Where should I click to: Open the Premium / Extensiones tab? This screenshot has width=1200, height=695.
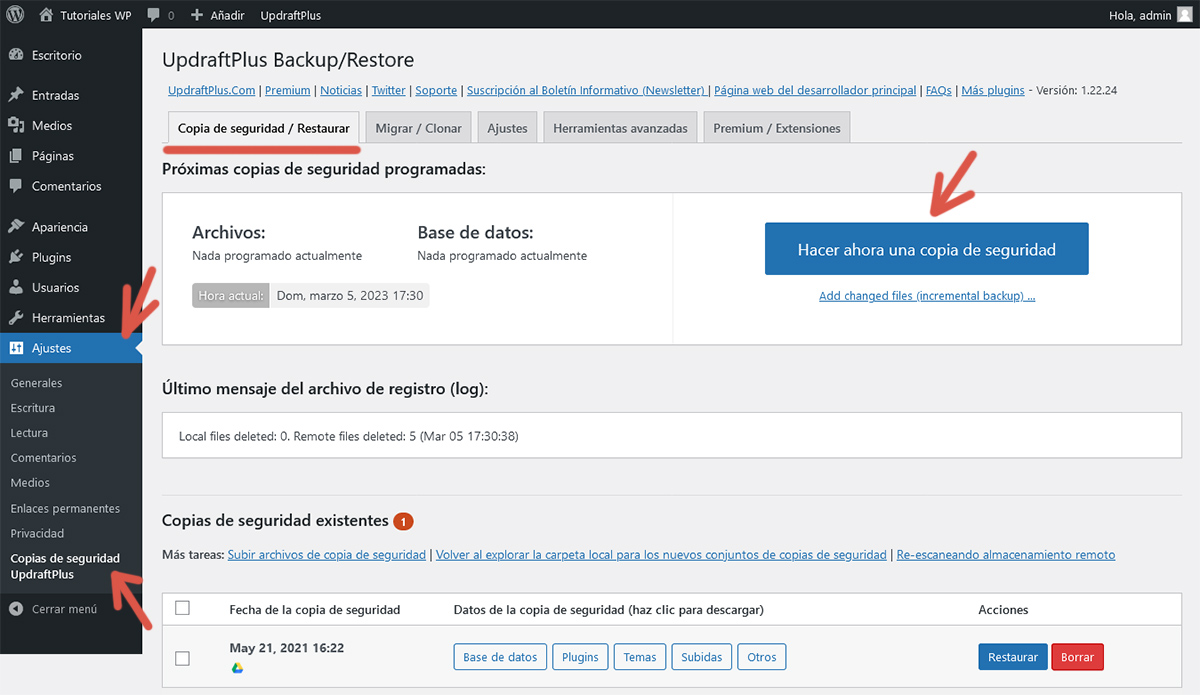pyautogui.click(x=777, y=128)
